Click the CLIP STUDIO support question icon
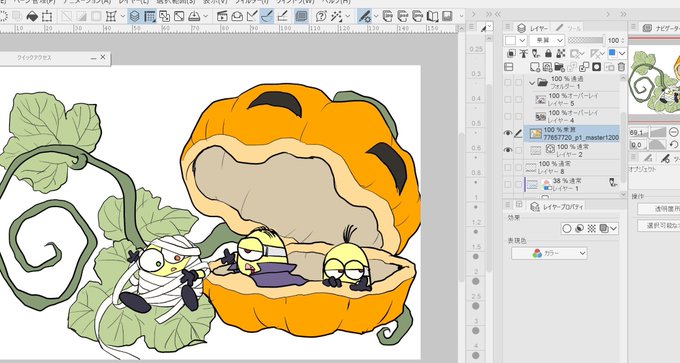The height and width of the screenshot is (363, 680). [321, 17]
